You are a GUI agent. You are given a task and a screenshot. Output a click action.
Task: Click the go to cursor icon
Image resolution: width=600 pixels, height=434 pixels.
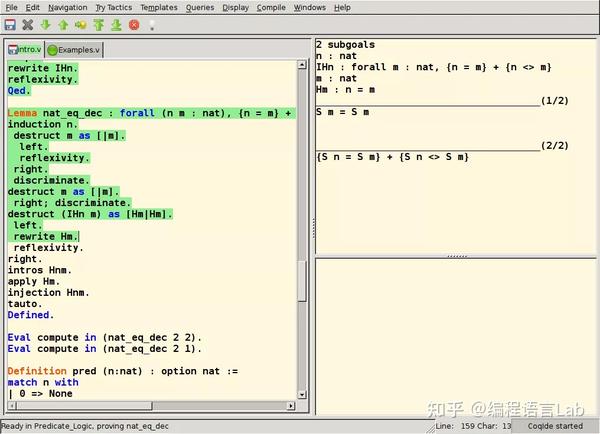click(81, 25)
